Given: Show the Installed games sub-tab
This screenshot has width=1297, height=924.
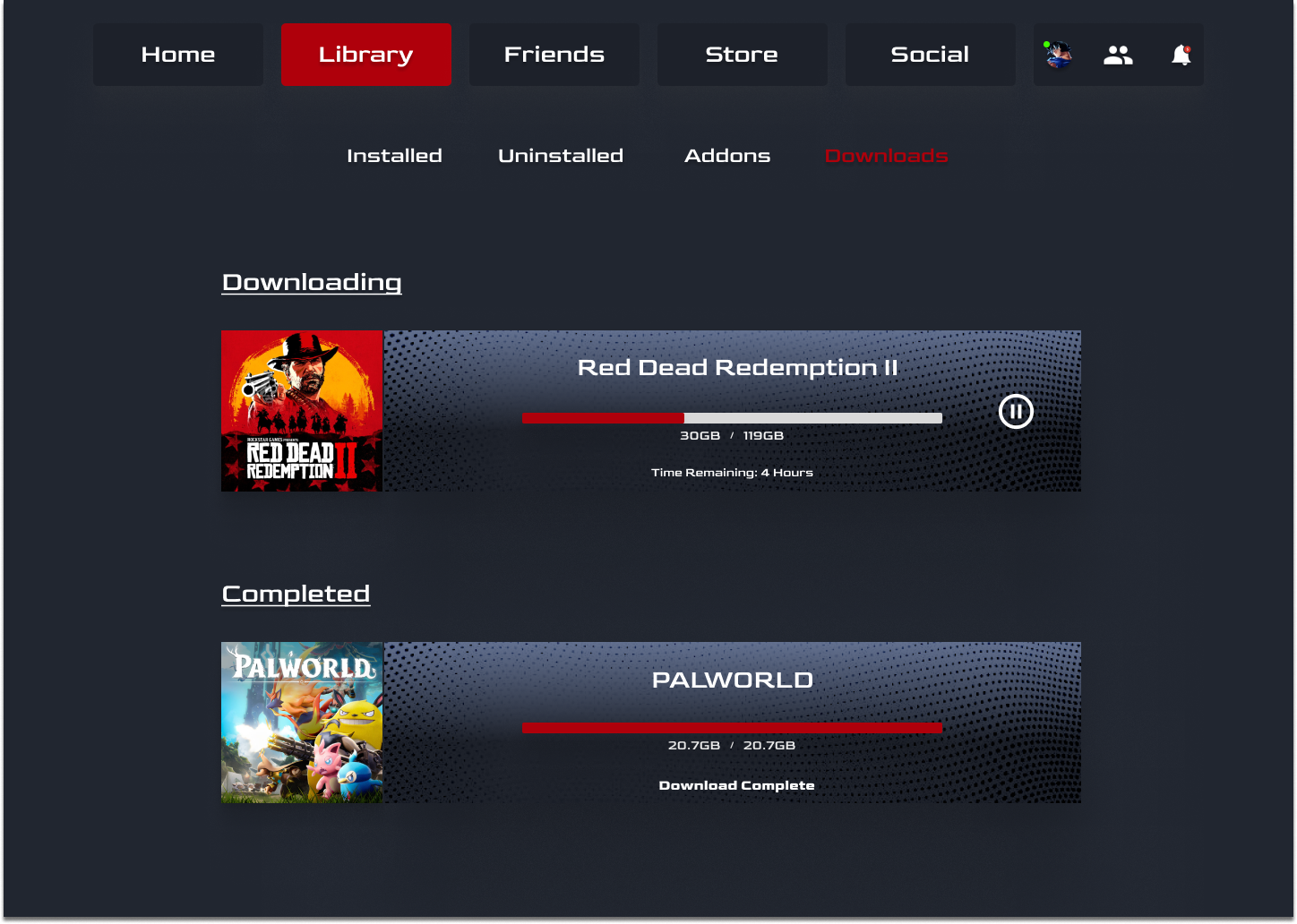Looking at the screenshot, I should coord(394,156).
